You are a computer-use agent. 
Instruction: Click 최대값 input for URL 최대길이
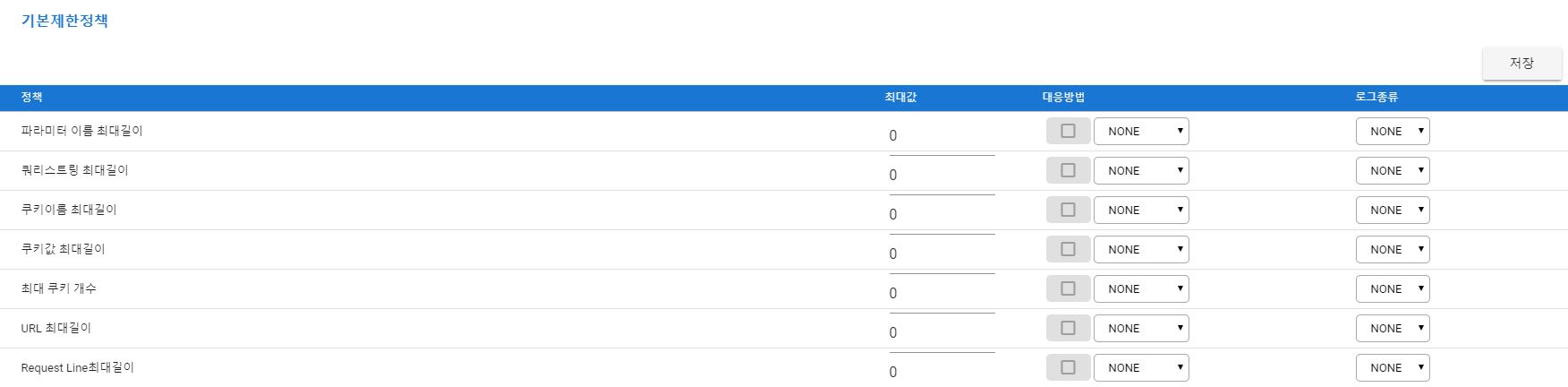click(942, 333)
